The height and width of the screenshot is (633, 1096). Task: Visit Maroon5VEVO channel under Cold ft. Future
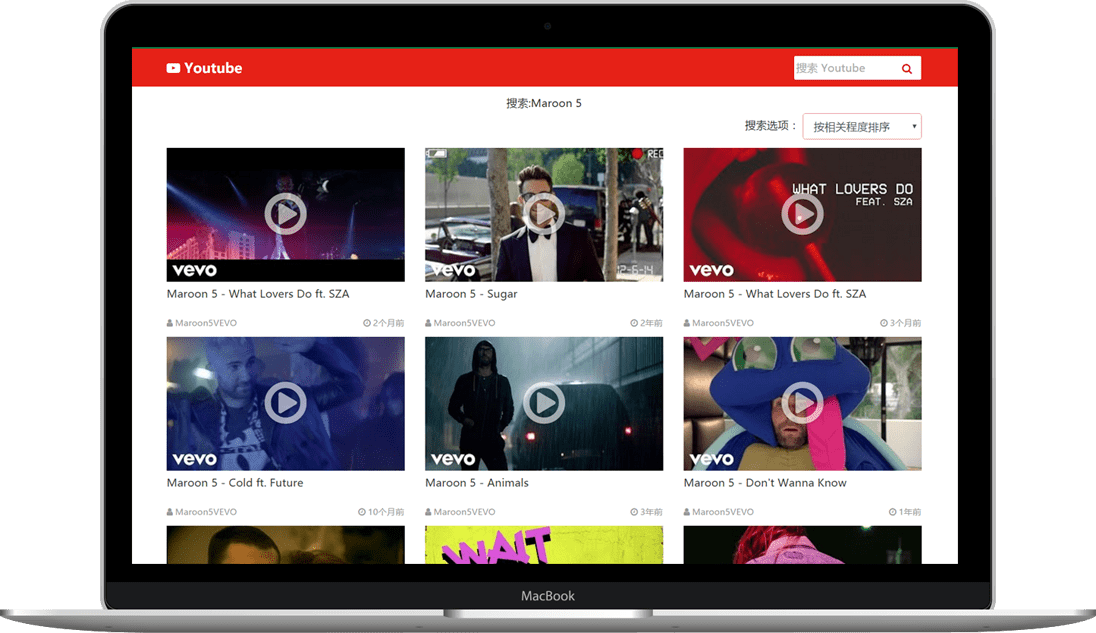pyautogui.click(x=206, y=511)
